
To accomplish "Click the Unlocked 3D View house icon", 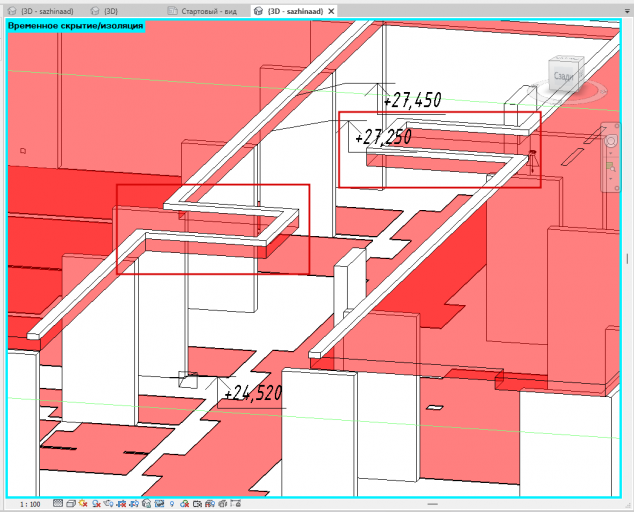I will [146, 504].
